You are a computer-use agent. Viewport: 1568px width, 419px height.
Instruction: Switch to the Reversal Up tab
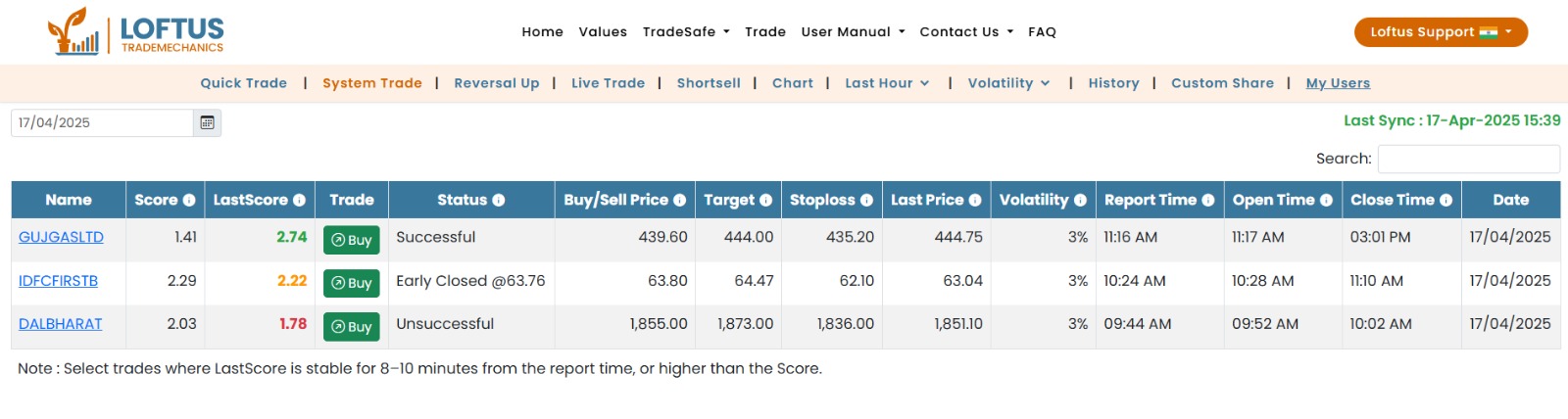497,83
